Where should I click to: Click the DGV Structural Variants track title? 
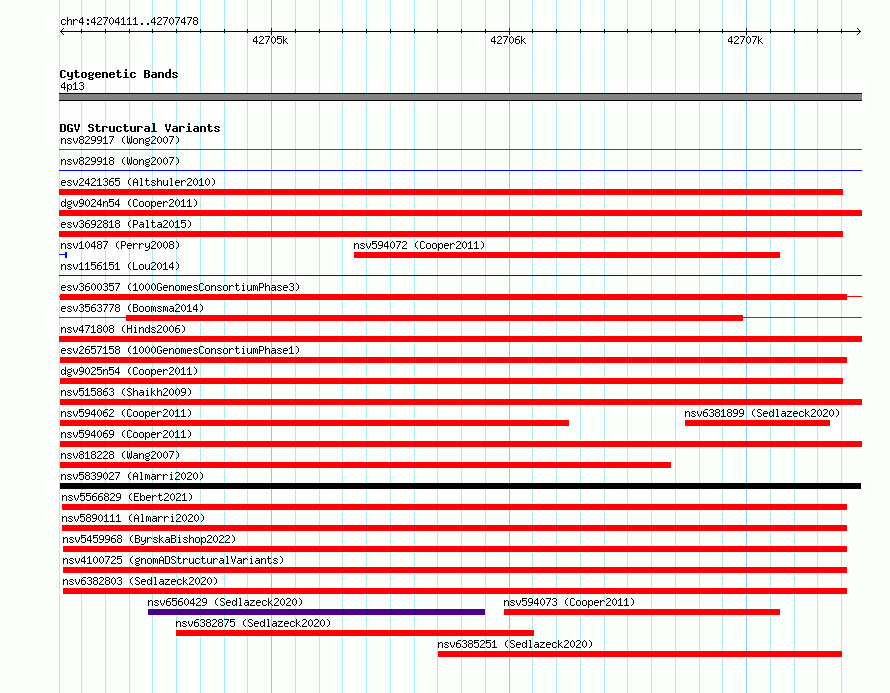point(140,128)
